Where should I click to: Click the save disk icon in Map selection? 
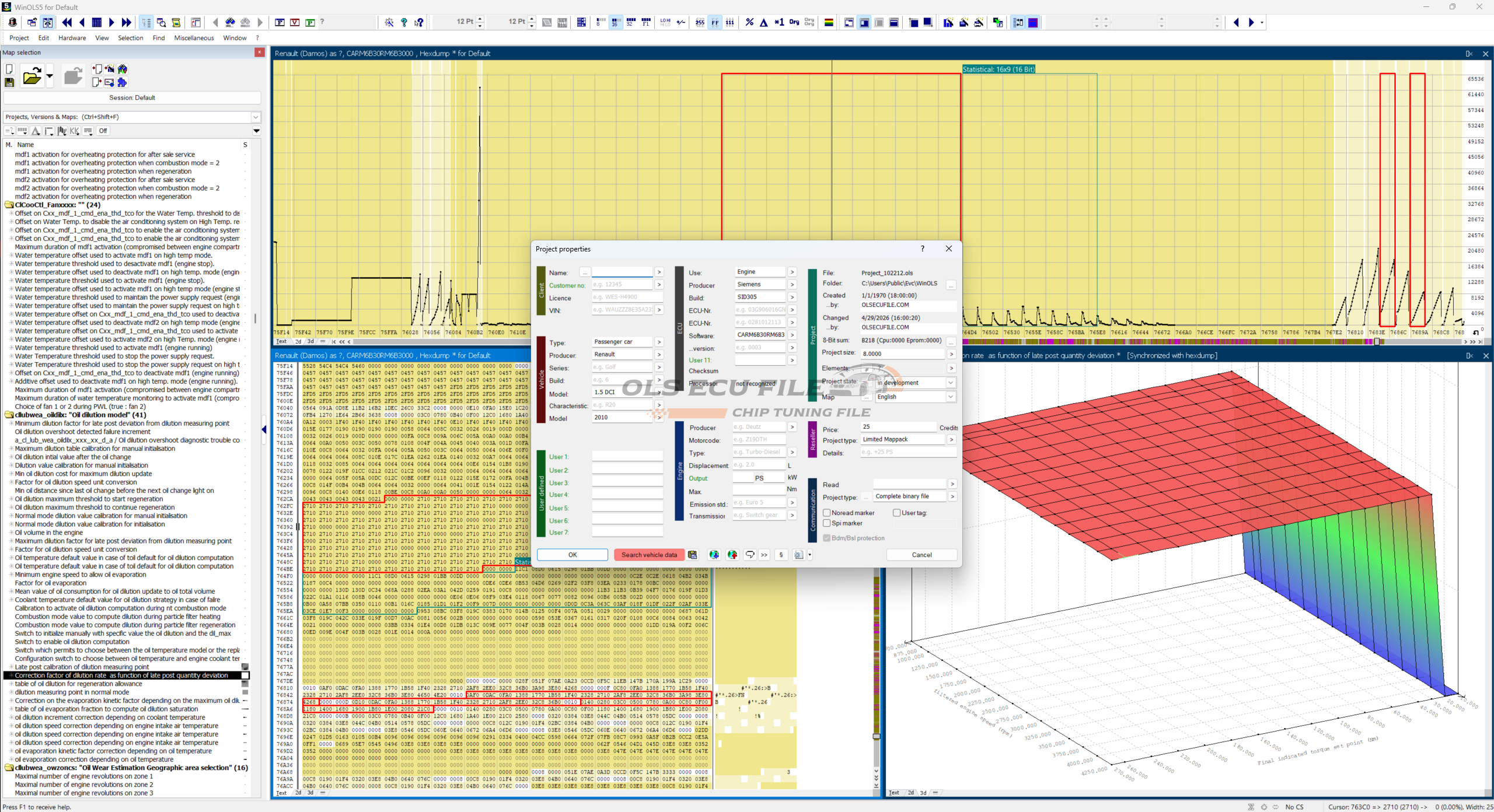tap(9, 83)
